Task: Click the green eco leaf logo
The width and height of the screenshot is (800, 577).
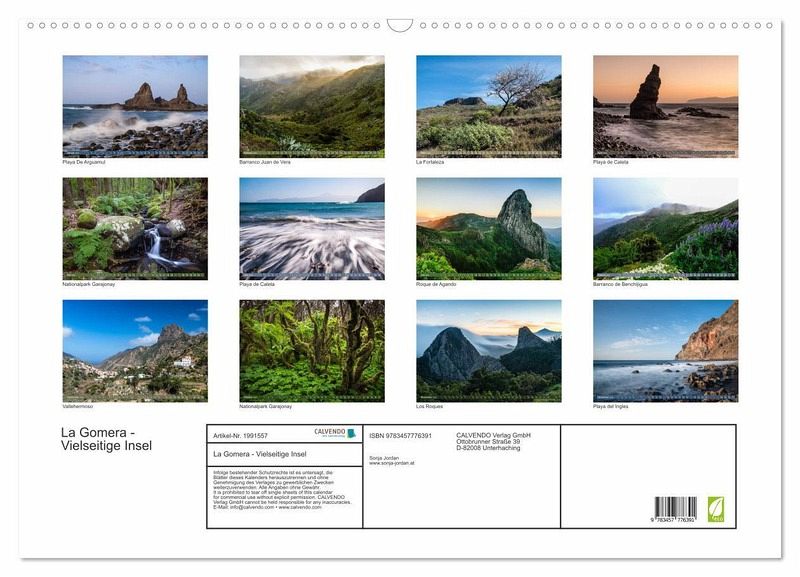Action: 715,509
